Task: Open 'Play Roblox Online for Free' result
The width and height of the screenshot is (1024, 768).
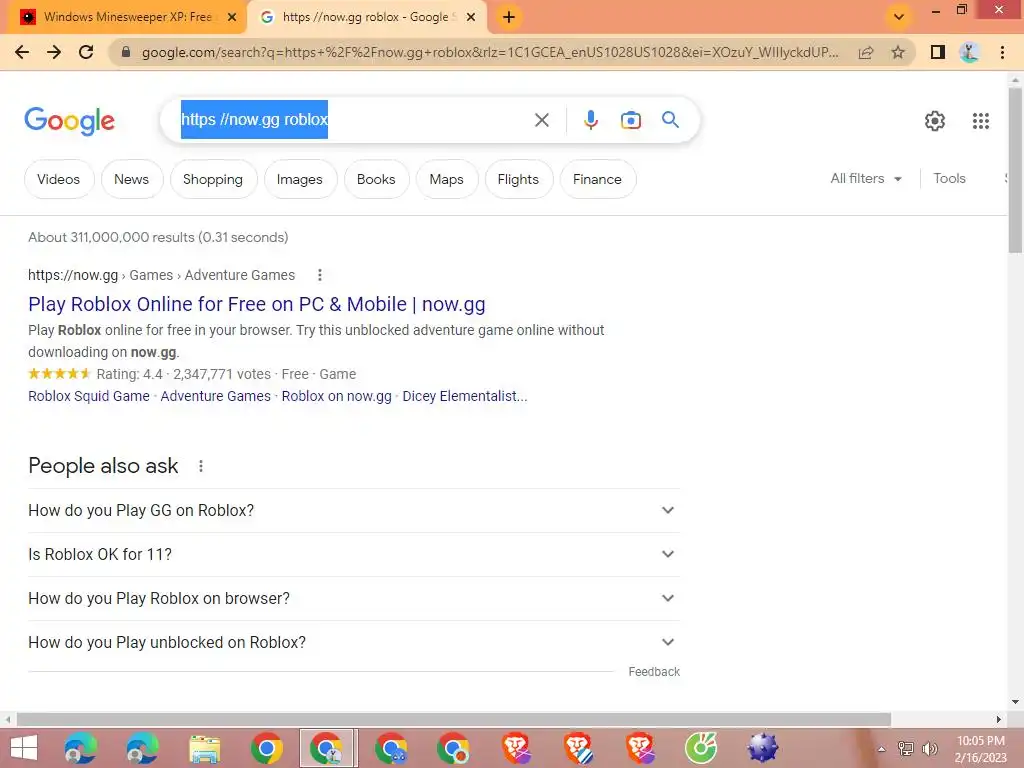Action: 257,304
